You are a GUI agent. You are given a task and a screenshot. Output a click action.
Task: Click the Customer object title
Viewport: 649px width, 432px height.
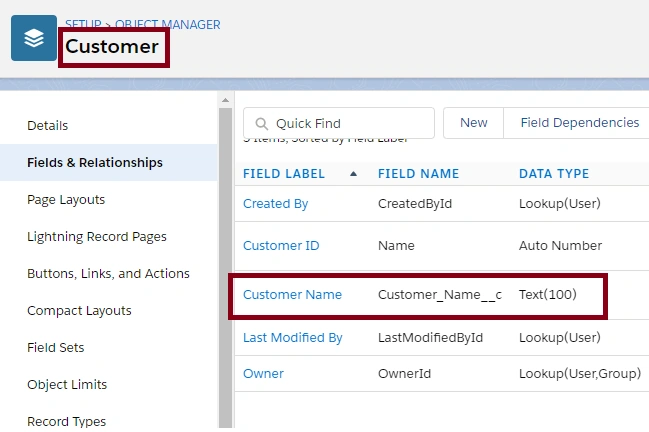point(112,46)
